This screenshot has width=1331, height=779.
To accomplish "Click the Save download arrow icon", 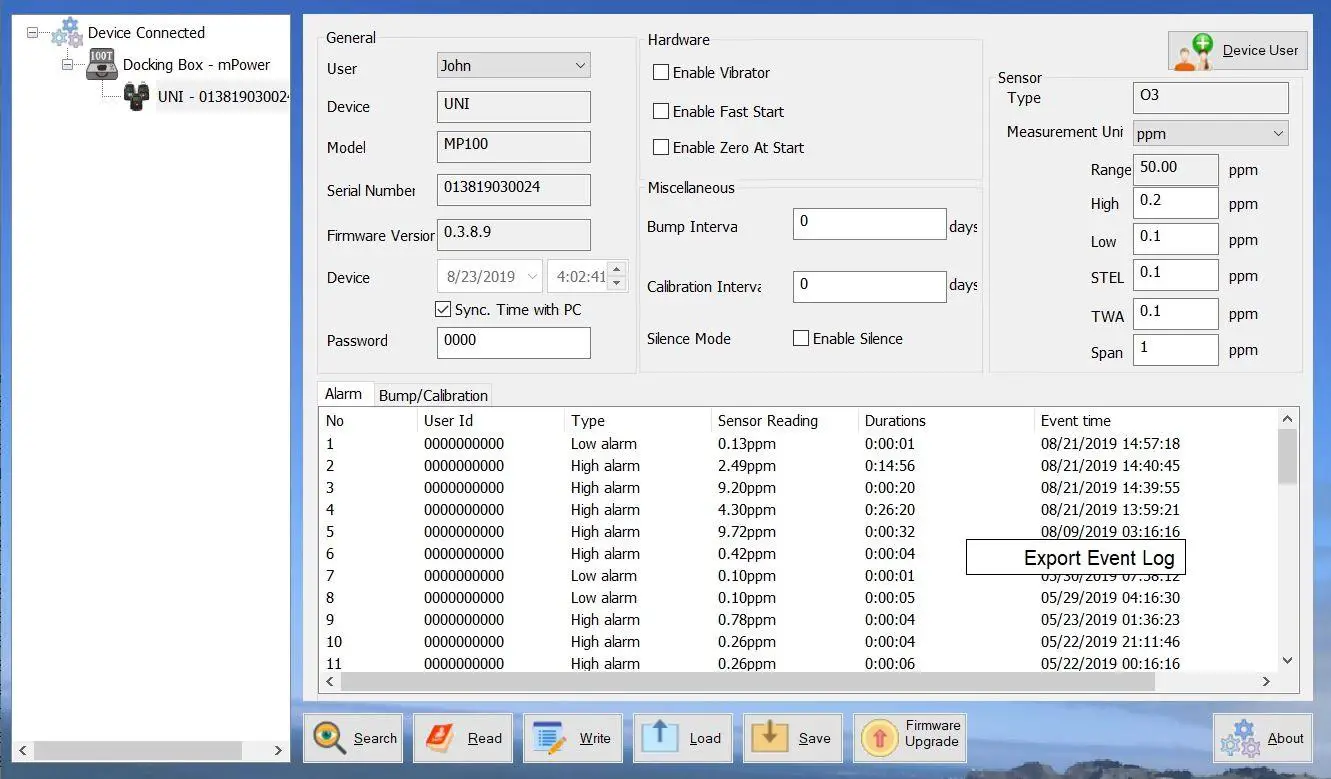I will pyautogui.click(x=770, y=736).
